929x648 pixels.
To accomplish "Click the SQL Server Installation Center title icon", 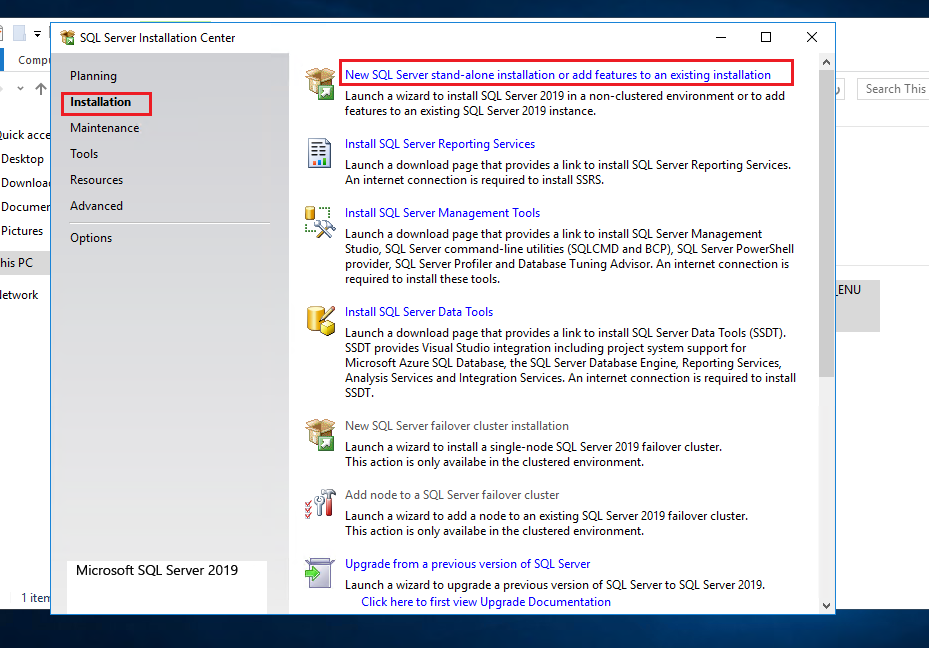I will (68, 37).
